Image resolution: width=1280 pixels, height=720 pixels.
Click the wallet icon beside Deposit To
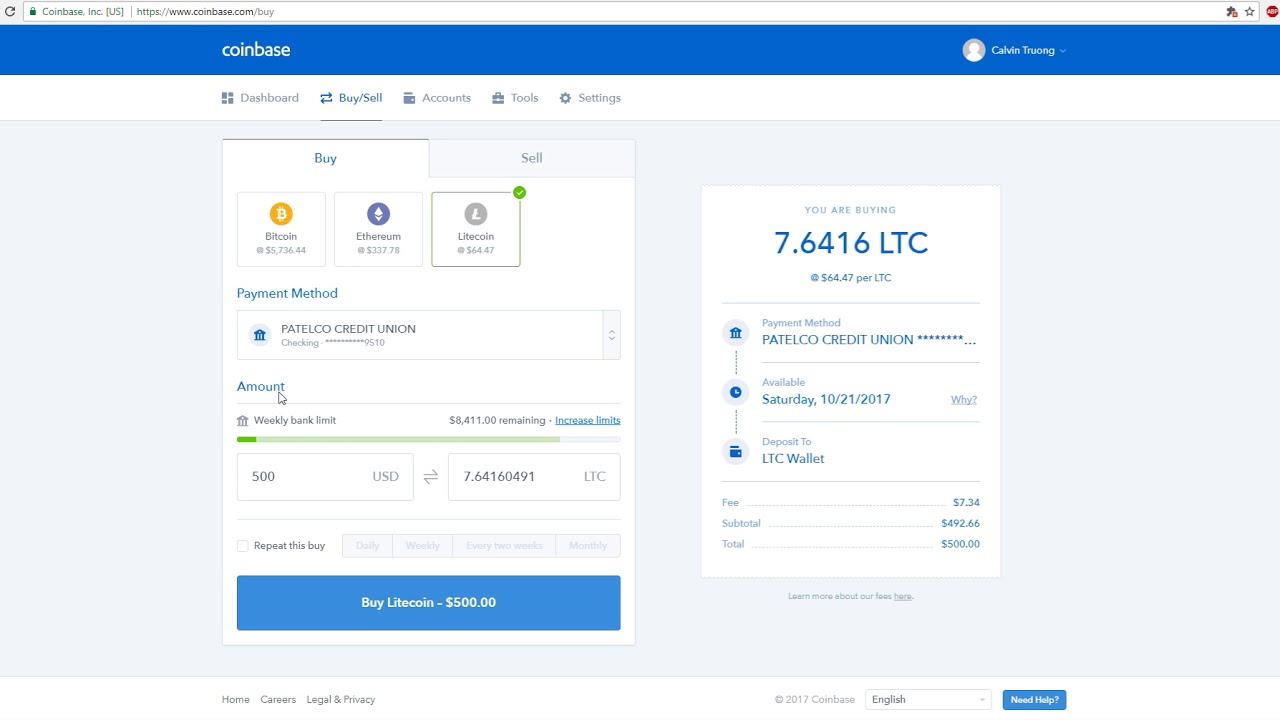(736, 452)
